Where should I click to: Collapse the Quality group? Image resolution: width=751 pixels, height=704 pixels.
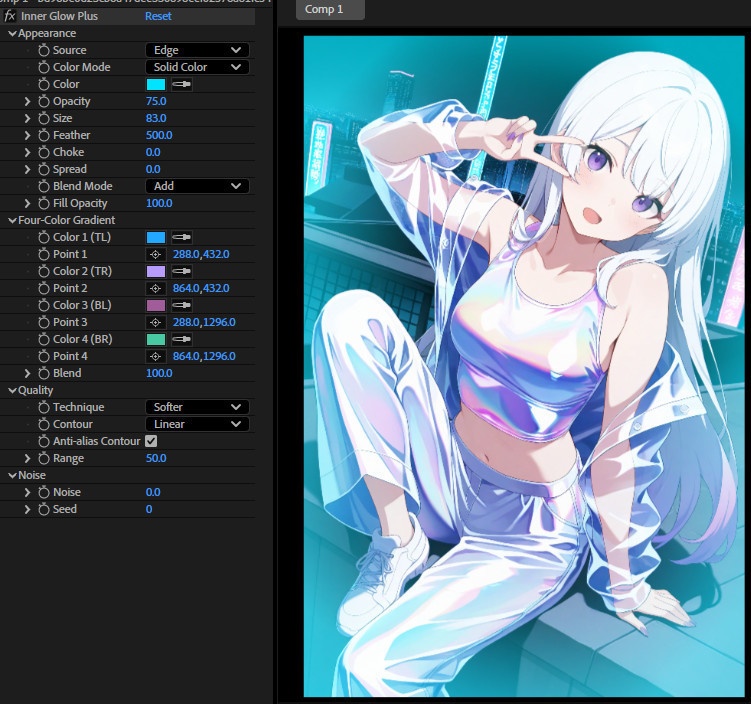click(x=12, y=390)
